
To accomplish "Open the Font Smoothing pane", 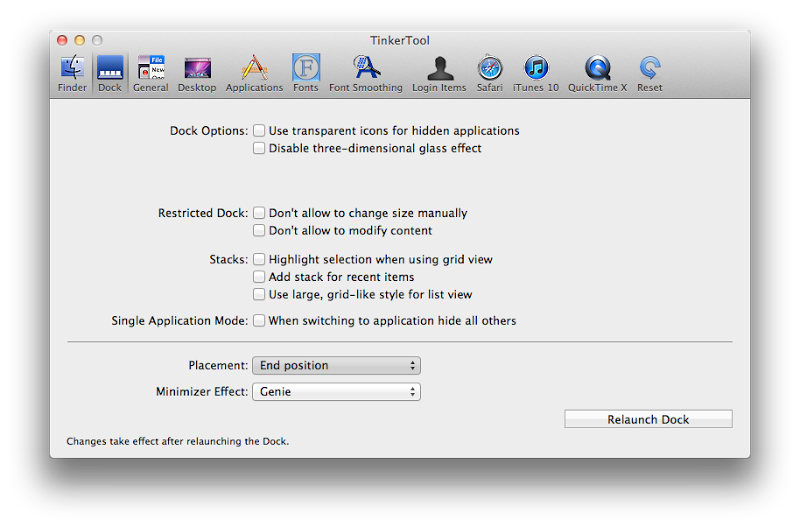I will (x=365, y=74).
